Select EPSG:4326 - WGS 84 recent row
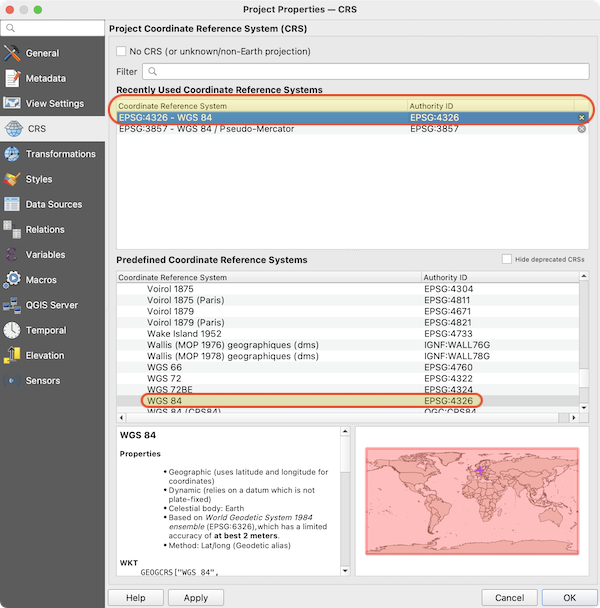 pyautogui.click(x=352, y=117)
